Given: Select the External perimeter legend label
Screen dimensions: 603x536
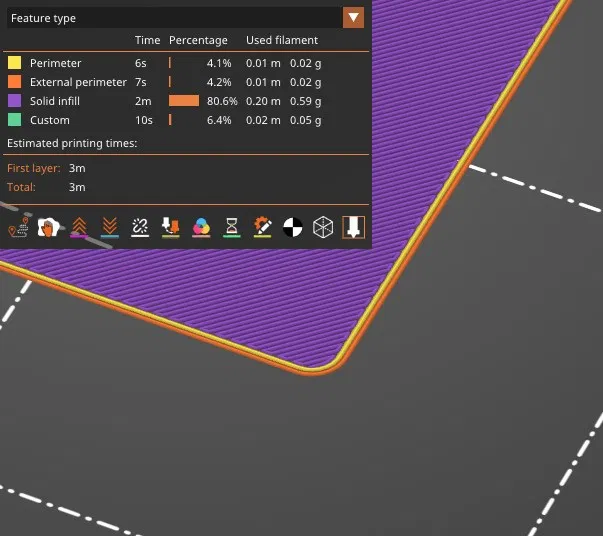Looking at the screenshot, I should [78, 82].
